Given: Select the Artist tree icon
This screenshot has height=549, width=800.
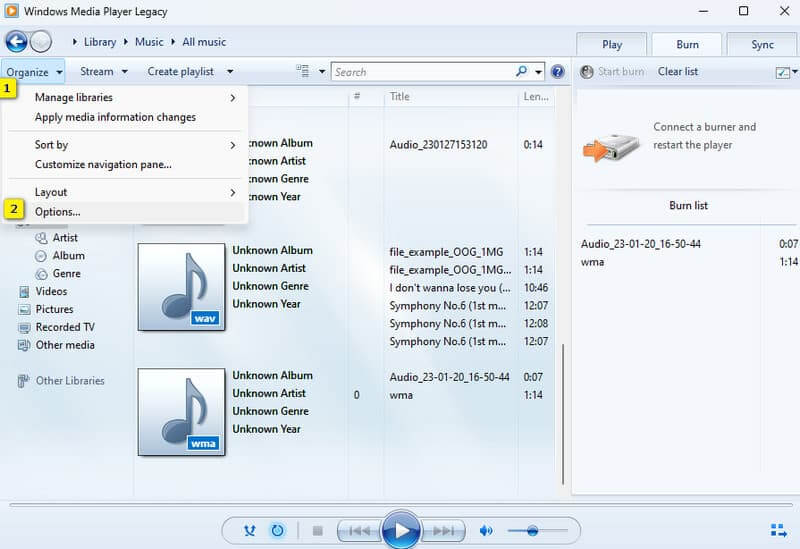Looking at the screenshot, I should coord(41,238).
